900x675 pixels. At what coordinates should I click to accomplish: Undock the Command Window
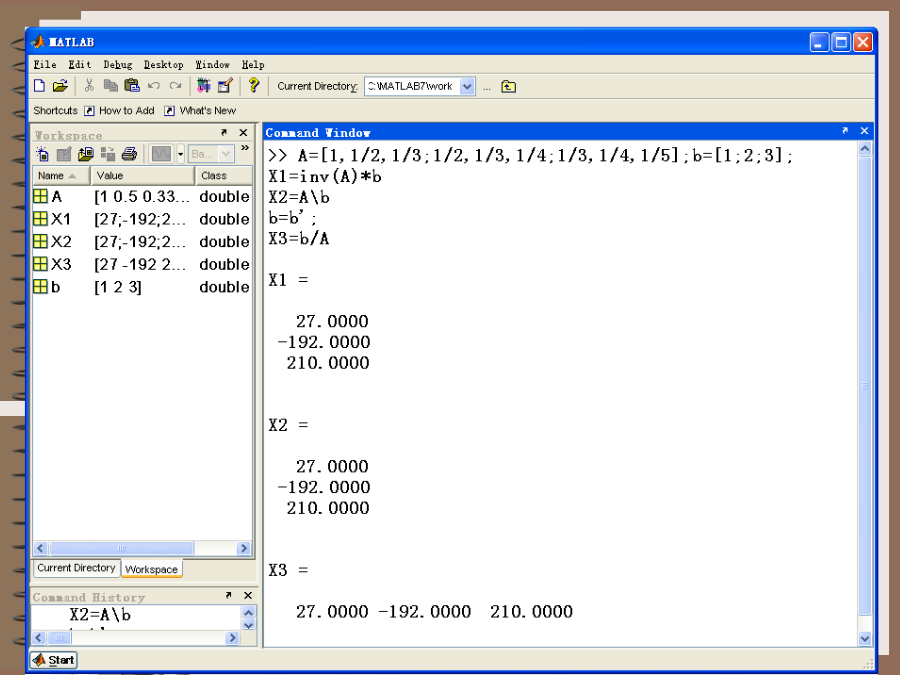coord(845,131)
